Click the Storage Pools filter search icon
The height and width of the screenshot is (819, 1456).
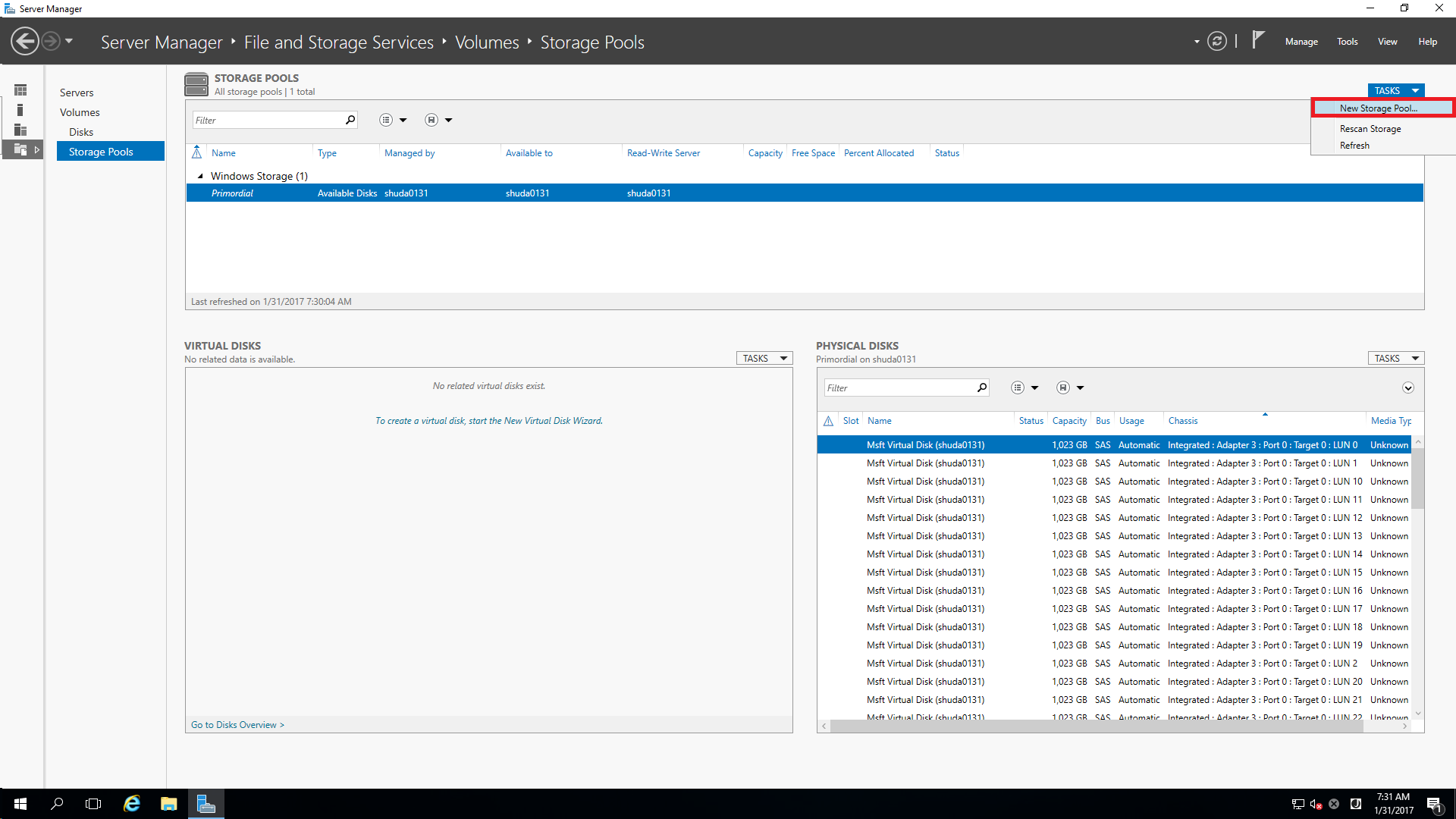point(350,120)
